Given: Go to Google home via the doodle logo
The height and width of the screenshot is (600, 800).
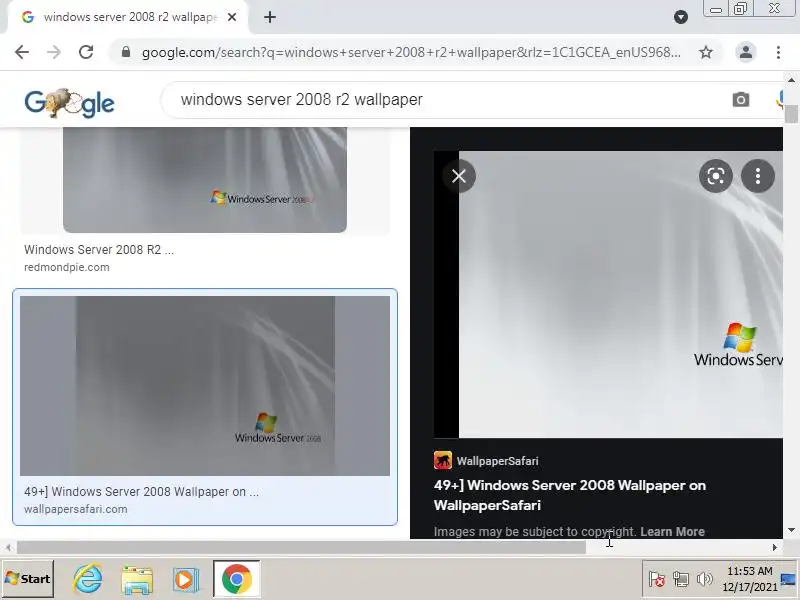Looking at the screenshot, I should [69, 103].
